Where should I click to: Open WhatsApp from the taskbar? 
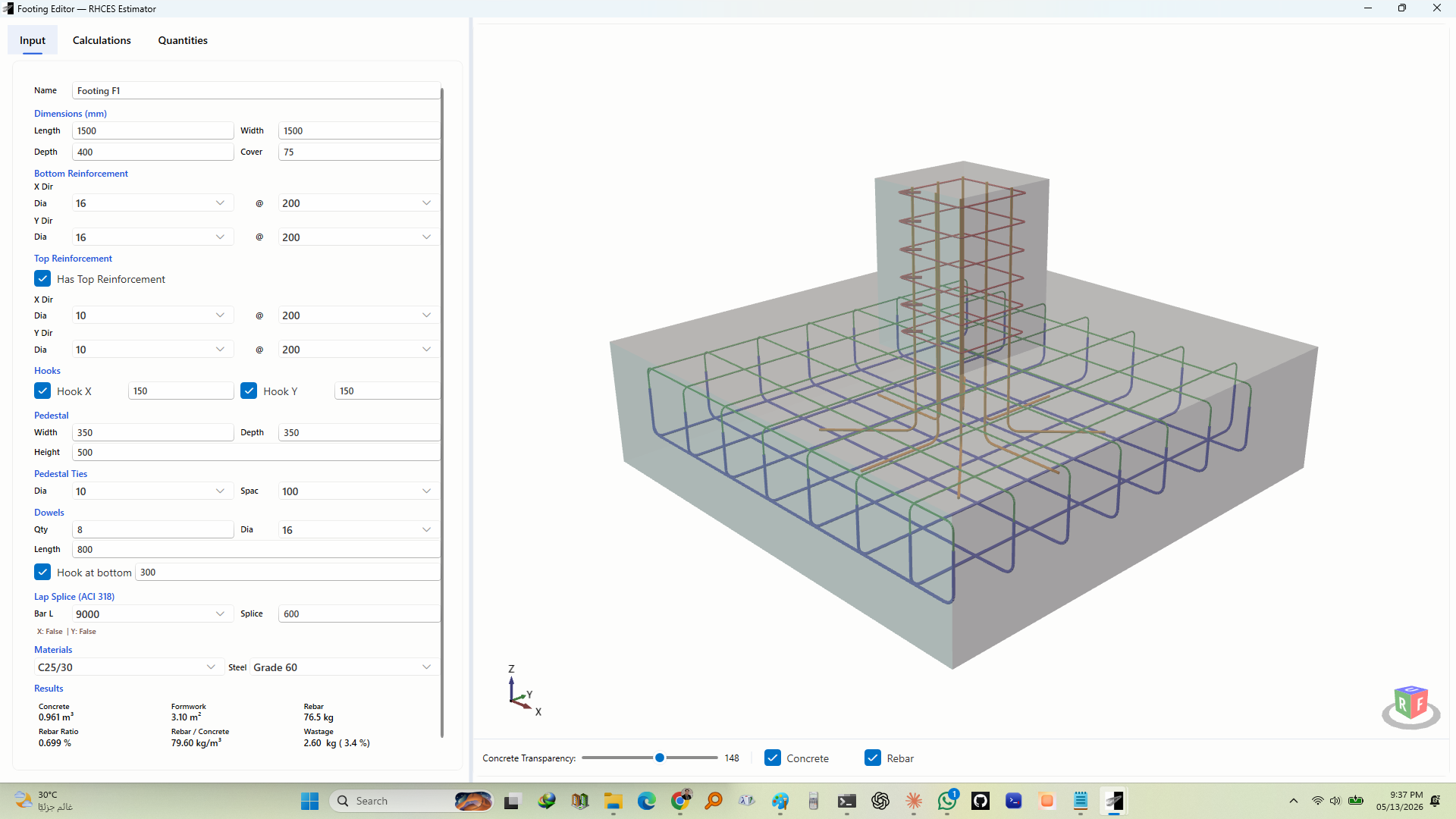pyautogui.click(x=947, y=801)
